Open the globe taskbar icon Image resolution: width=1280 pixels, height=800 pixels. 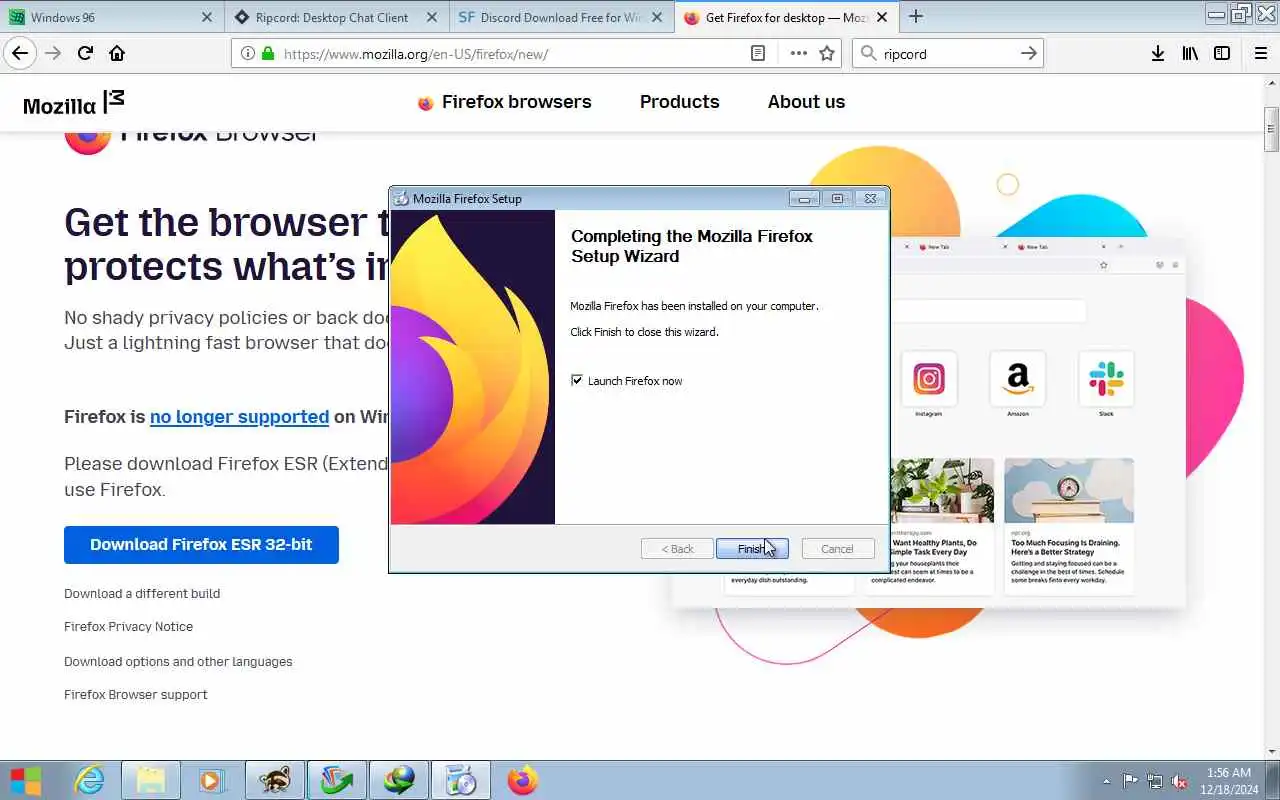pyautogui.click(x=399, y=780)
